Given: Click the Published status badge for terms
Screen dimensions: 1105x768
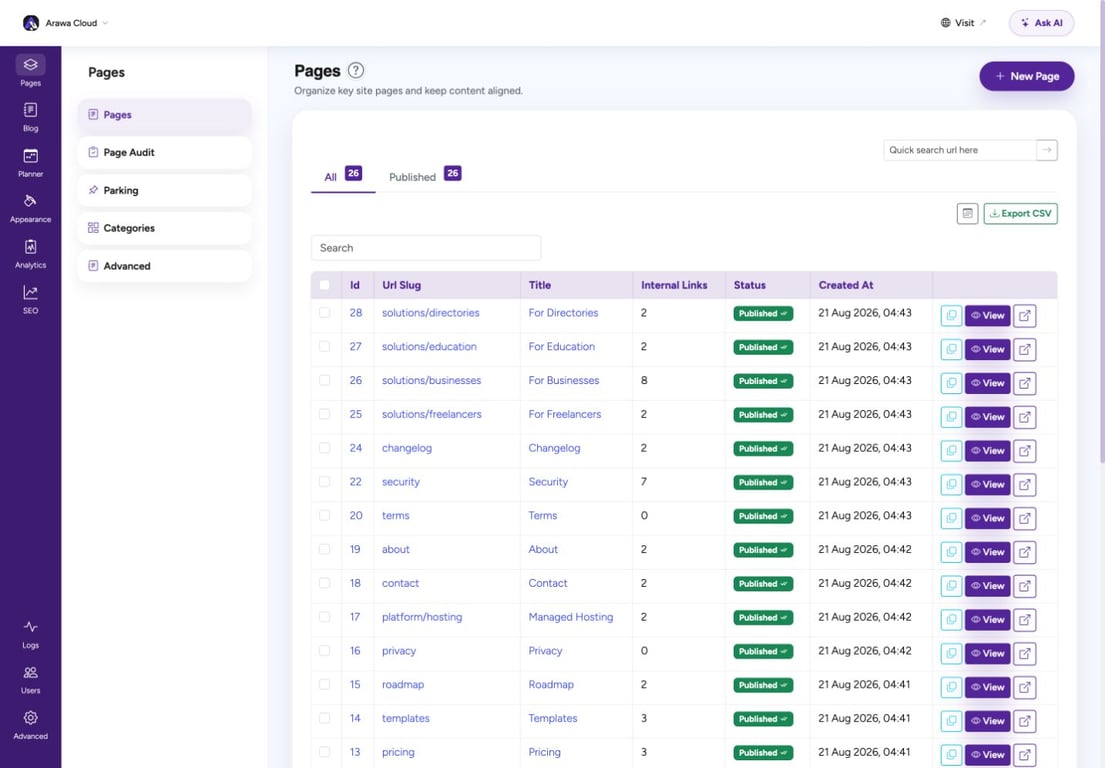Looking at the screenshot, I should click(763, 516).
